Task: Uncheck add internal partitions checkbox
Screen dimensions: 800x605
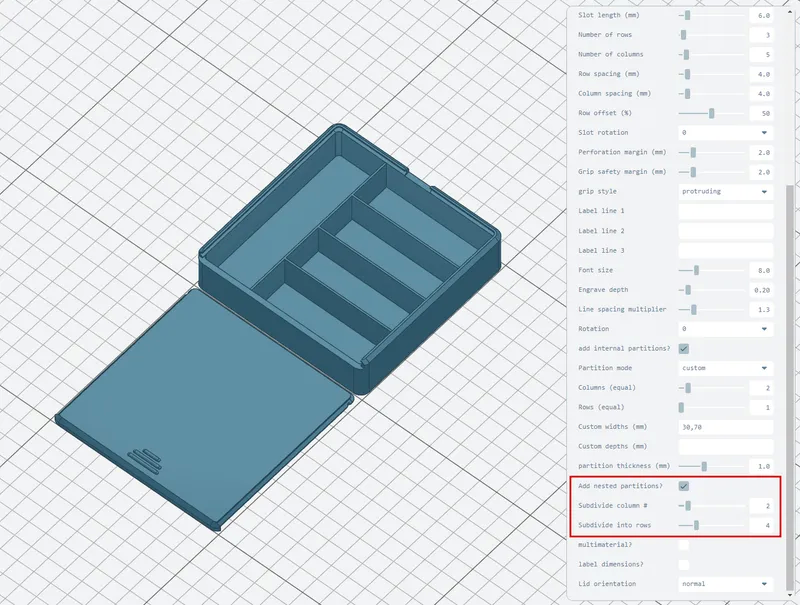Action: (684, 348)
